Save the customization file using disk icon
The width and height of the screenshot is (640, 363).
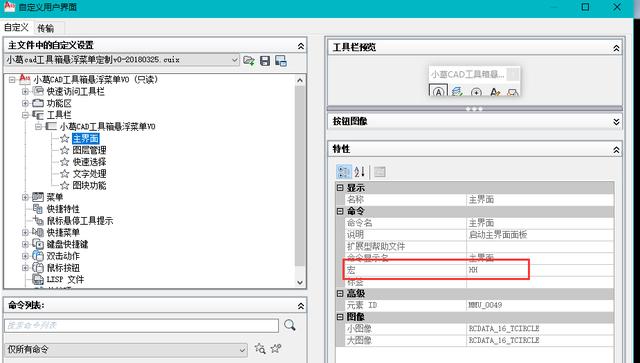(265, 61)
